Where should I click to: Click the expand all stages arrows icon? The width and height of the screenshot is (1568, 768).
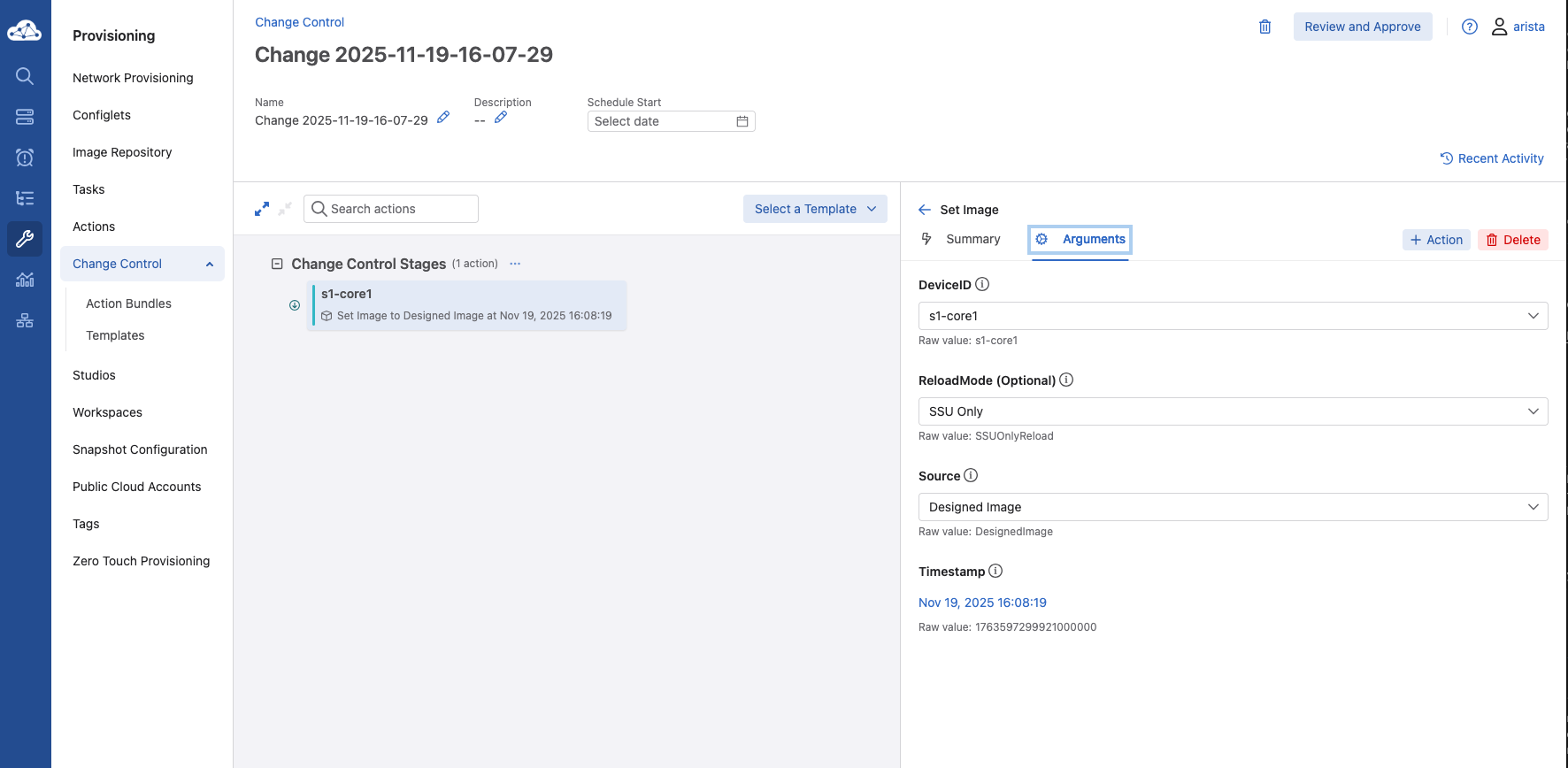[x=262, y=209]
